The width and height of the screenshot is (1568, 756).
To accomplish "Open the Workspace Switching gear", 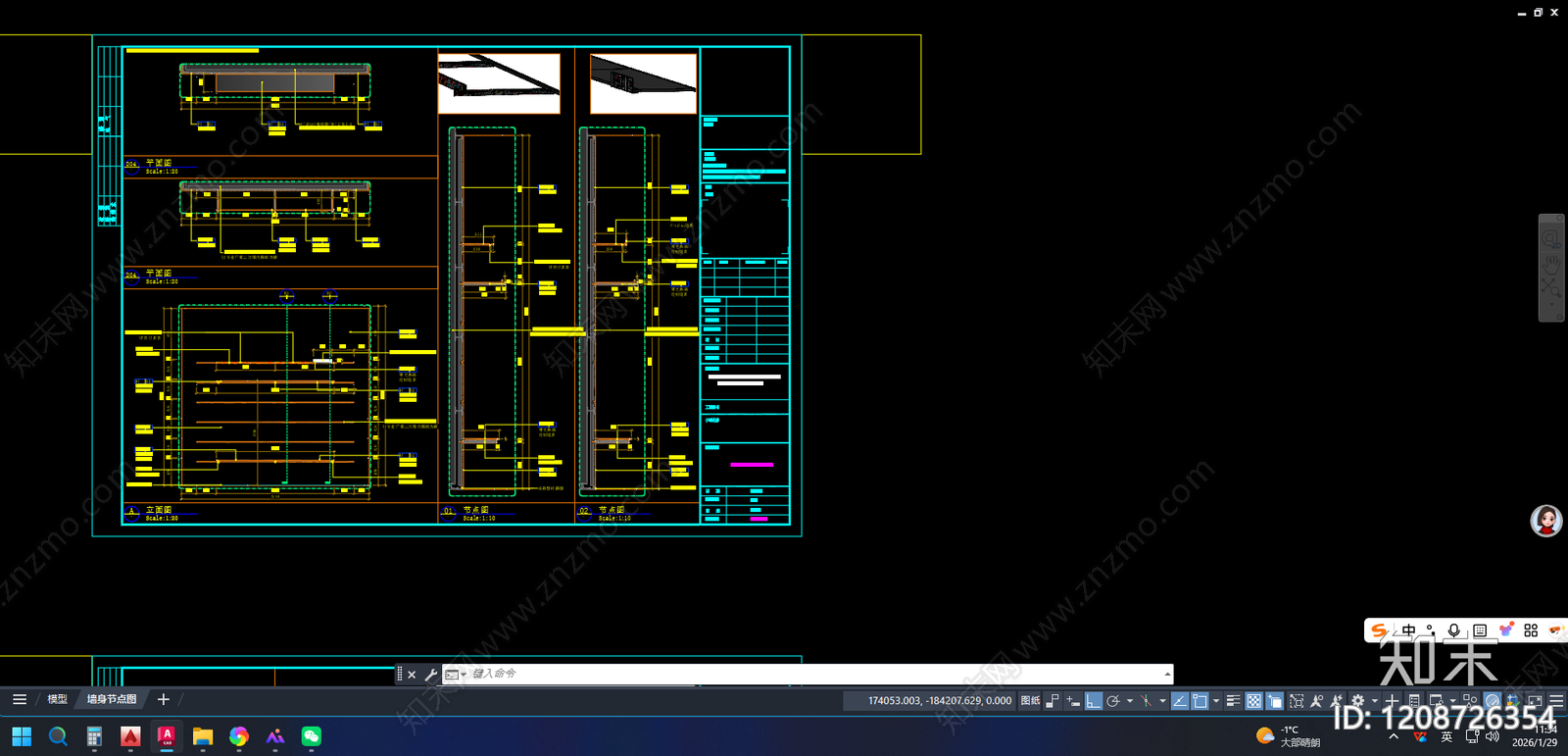I will [1357, 700].
